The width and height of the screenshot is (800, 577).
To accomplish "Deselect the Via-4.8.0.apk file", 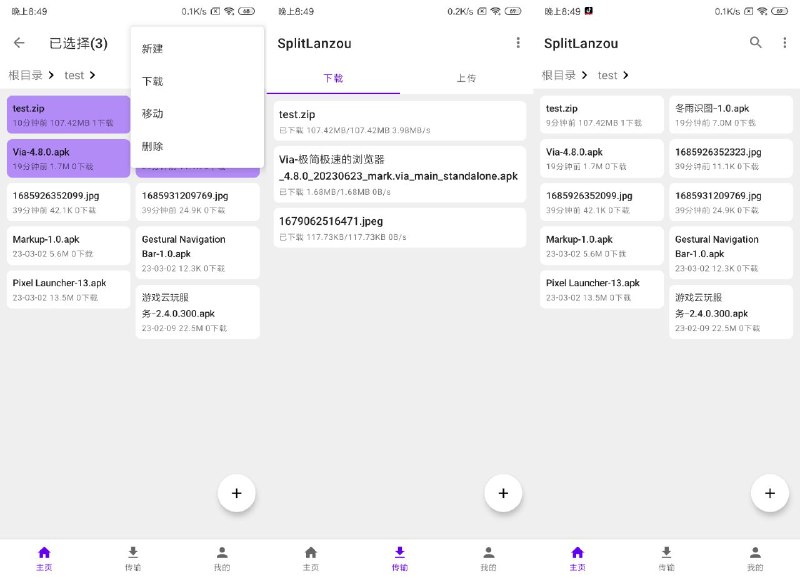I will (68, 157).
